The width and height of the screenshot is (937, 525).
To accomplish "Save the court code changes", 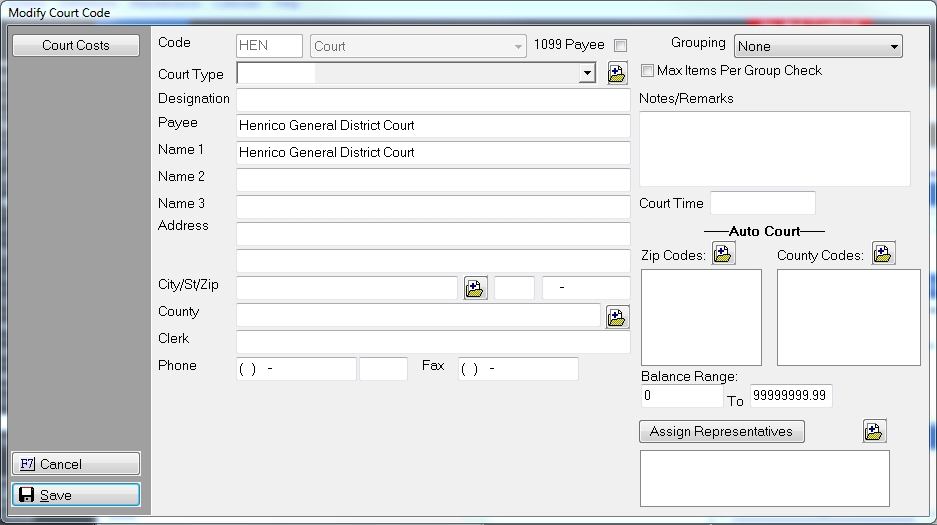I will [x=76, y=495].
